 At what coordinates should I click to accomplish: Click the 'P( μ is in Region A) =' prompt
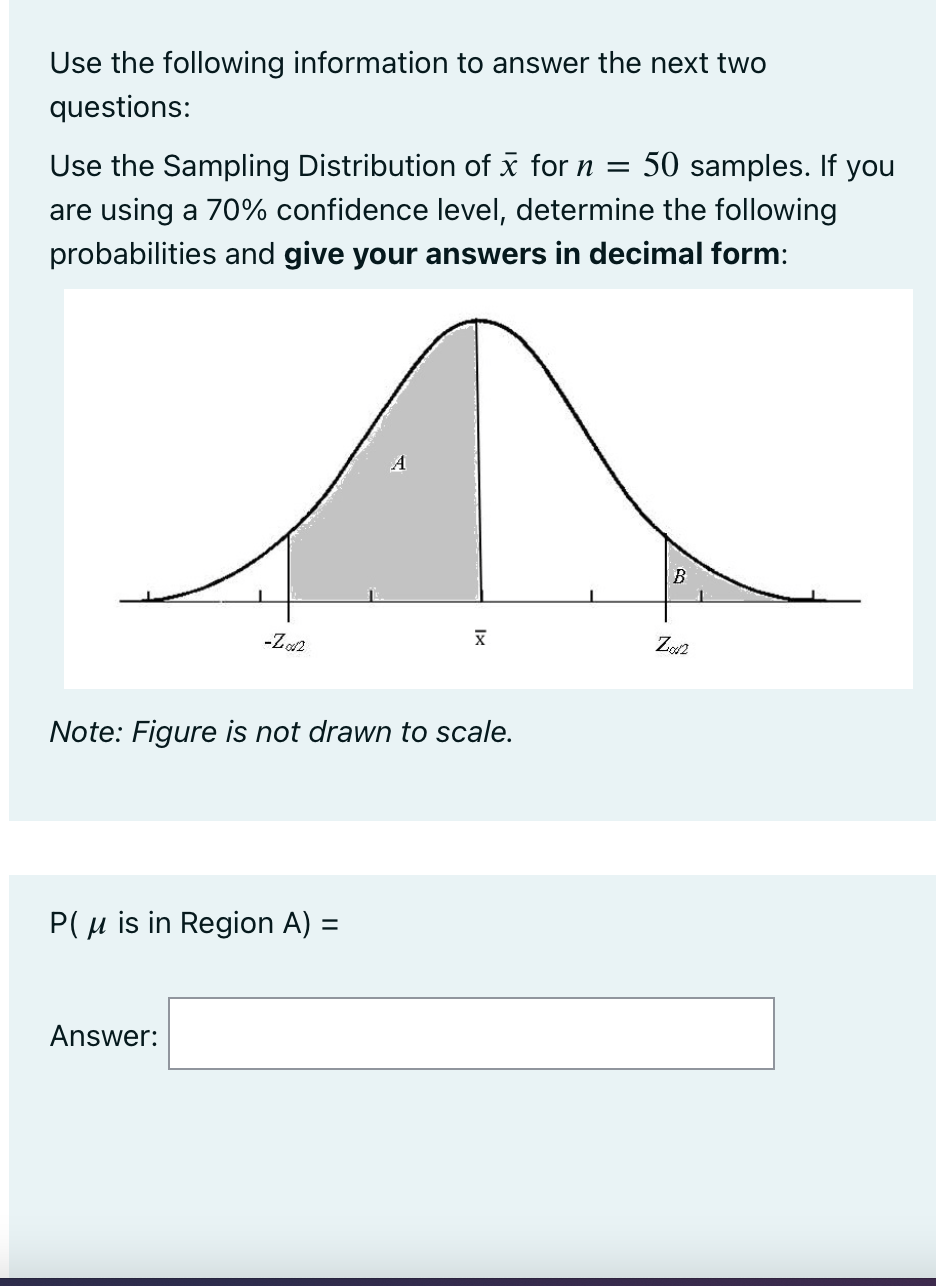point(194,922)
